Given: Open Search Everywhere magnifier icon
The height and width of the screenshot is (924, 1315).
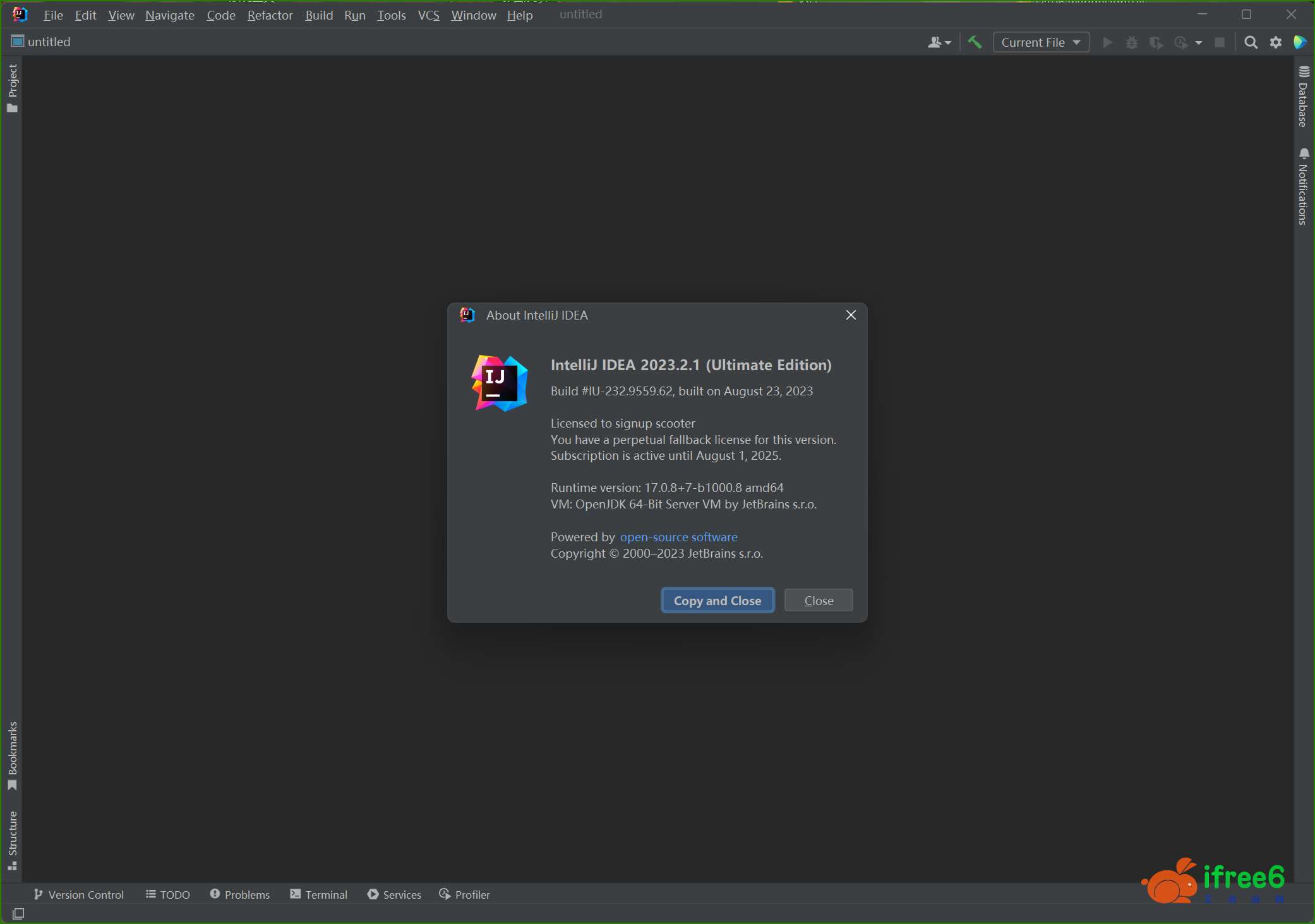Looking at the screenshot, I should click(x=1251, y=42).
